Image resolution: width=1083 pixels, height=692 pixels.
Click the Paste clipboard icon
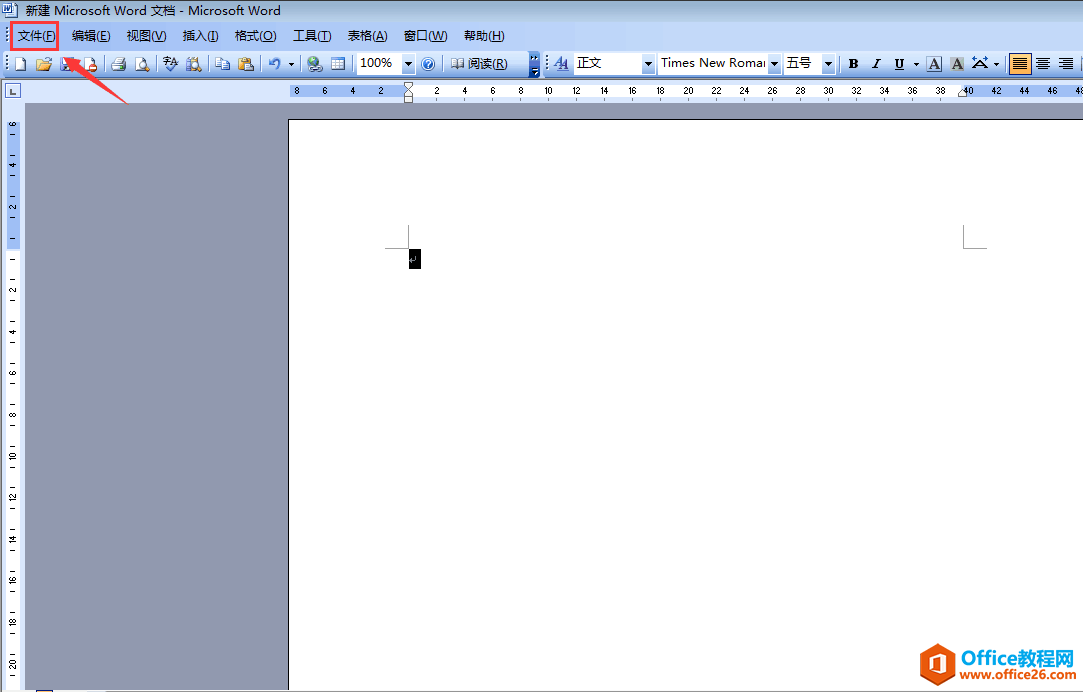click(245, 64)
